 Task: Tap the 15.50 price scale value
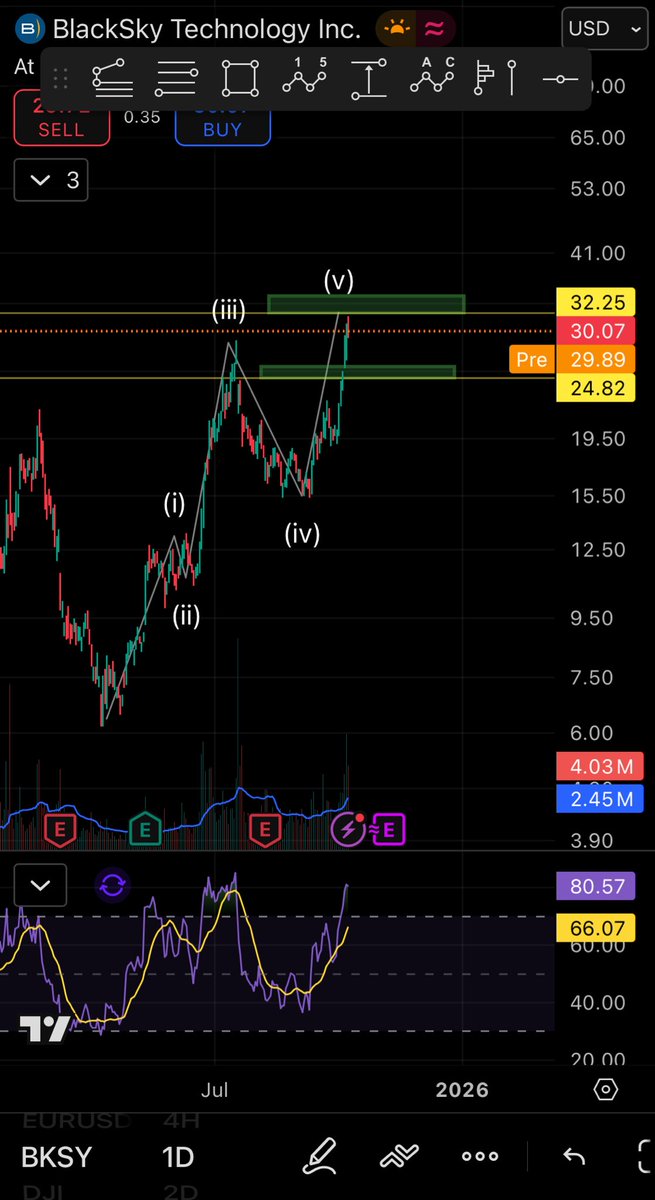click(597, 496)
